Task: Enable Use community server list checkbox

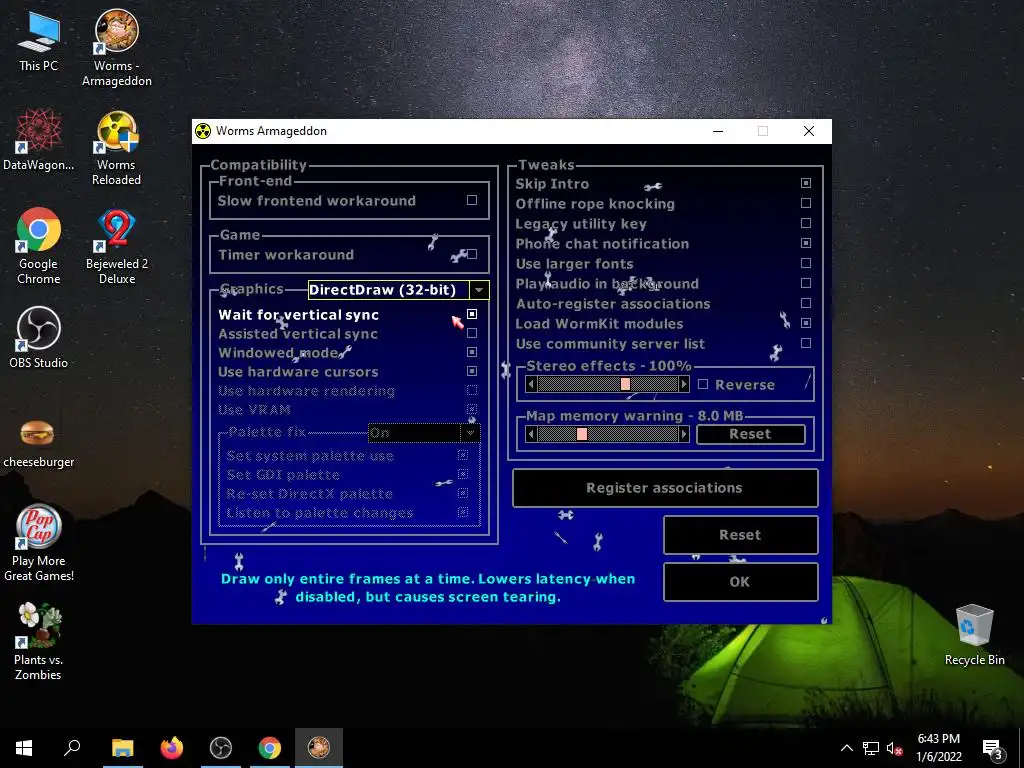Action: click(806, 343)
